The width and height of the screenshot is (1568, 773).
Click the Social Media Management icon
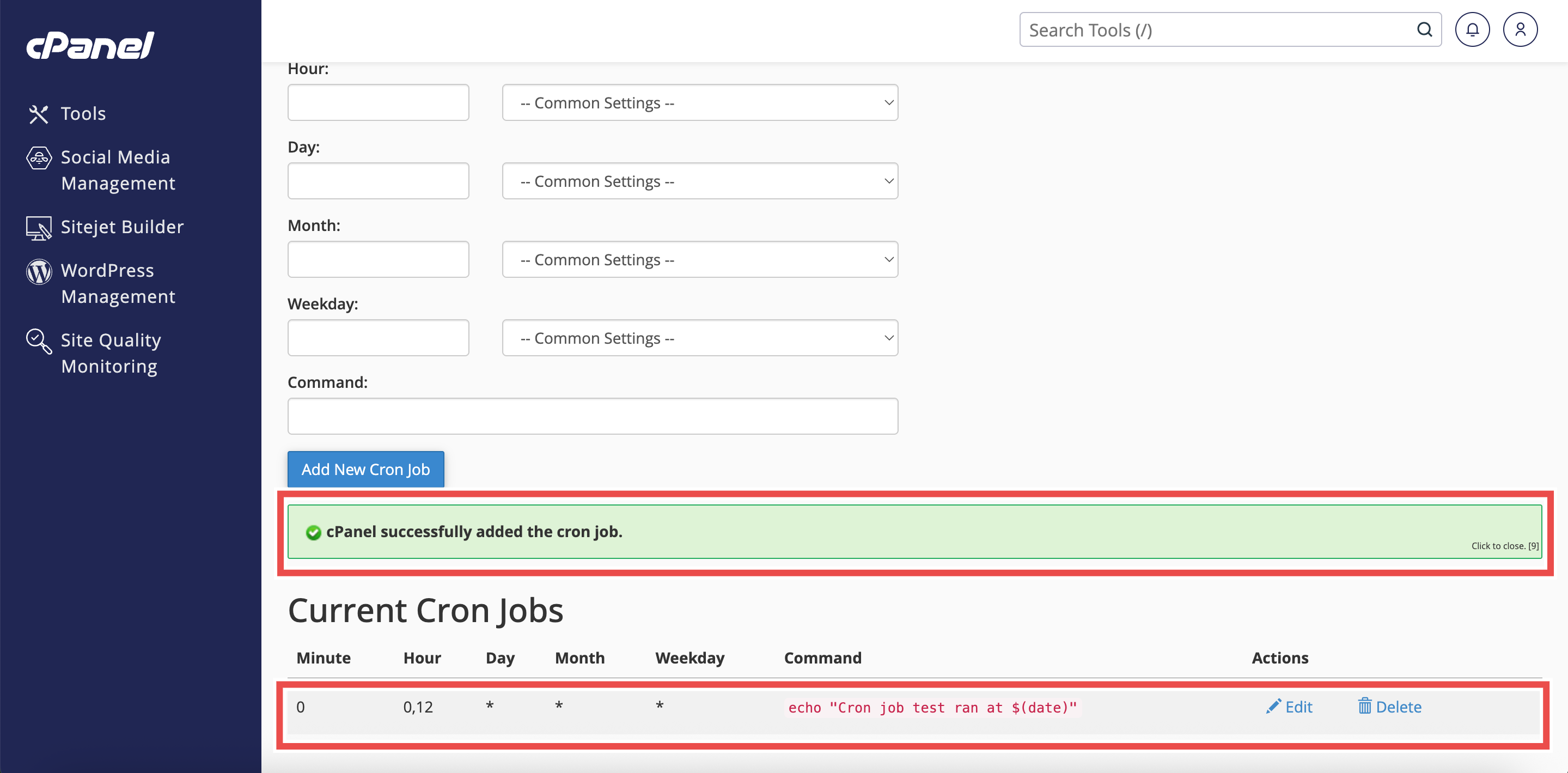[39, 159]
